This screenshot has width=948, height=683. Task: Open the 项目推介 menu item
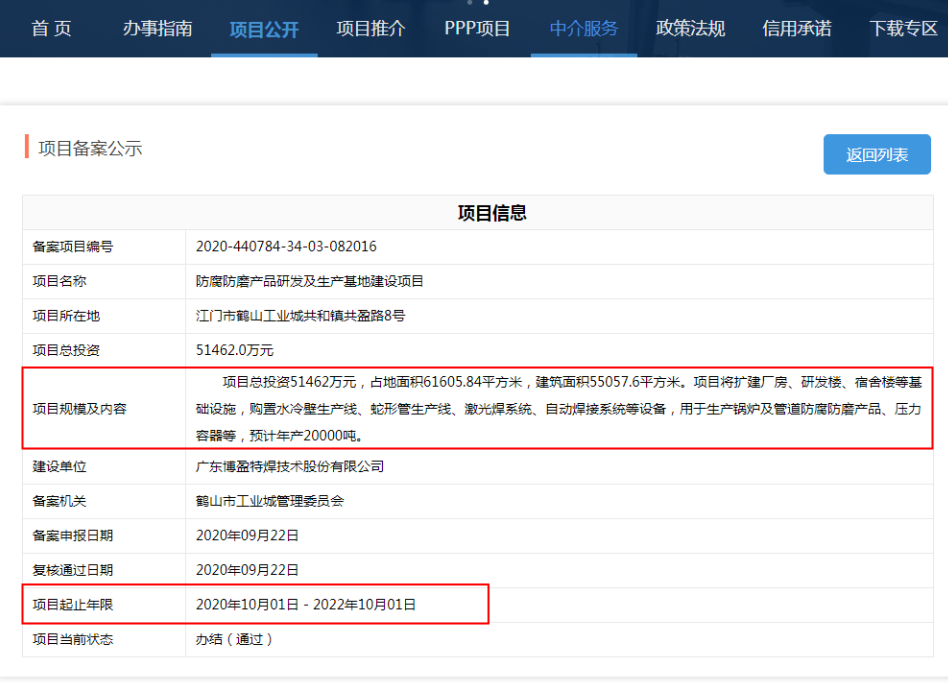(370, 29)
